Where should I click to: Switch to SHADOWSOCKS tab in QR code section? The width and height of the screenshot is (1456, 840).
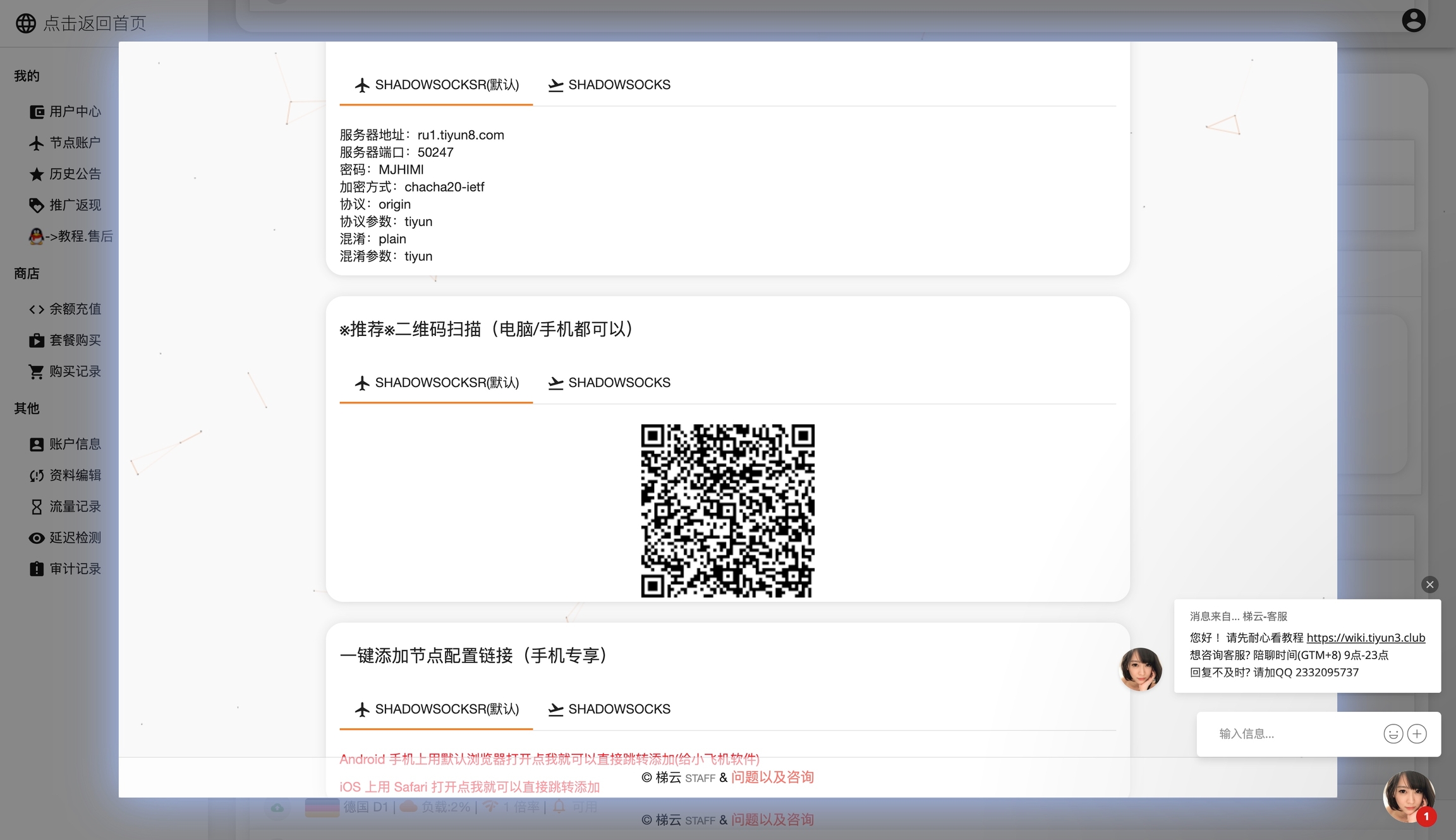coord(609,383)
